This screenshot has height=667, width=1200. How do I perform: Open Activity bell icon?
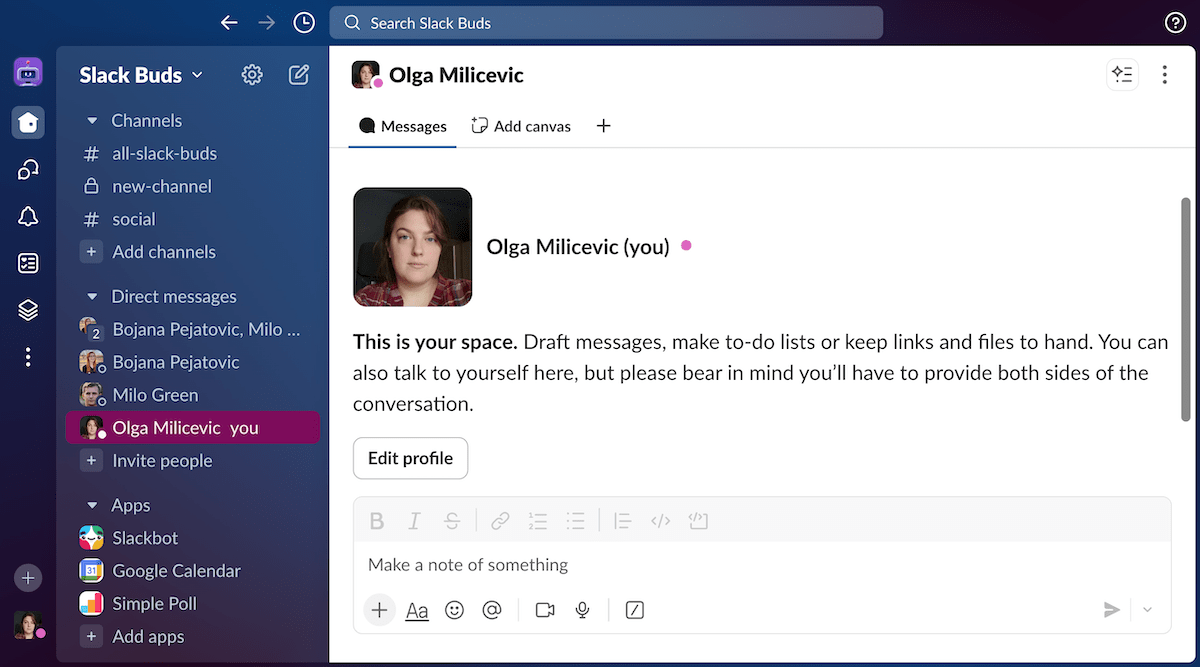pyautogui.click(x=28, y=216)
